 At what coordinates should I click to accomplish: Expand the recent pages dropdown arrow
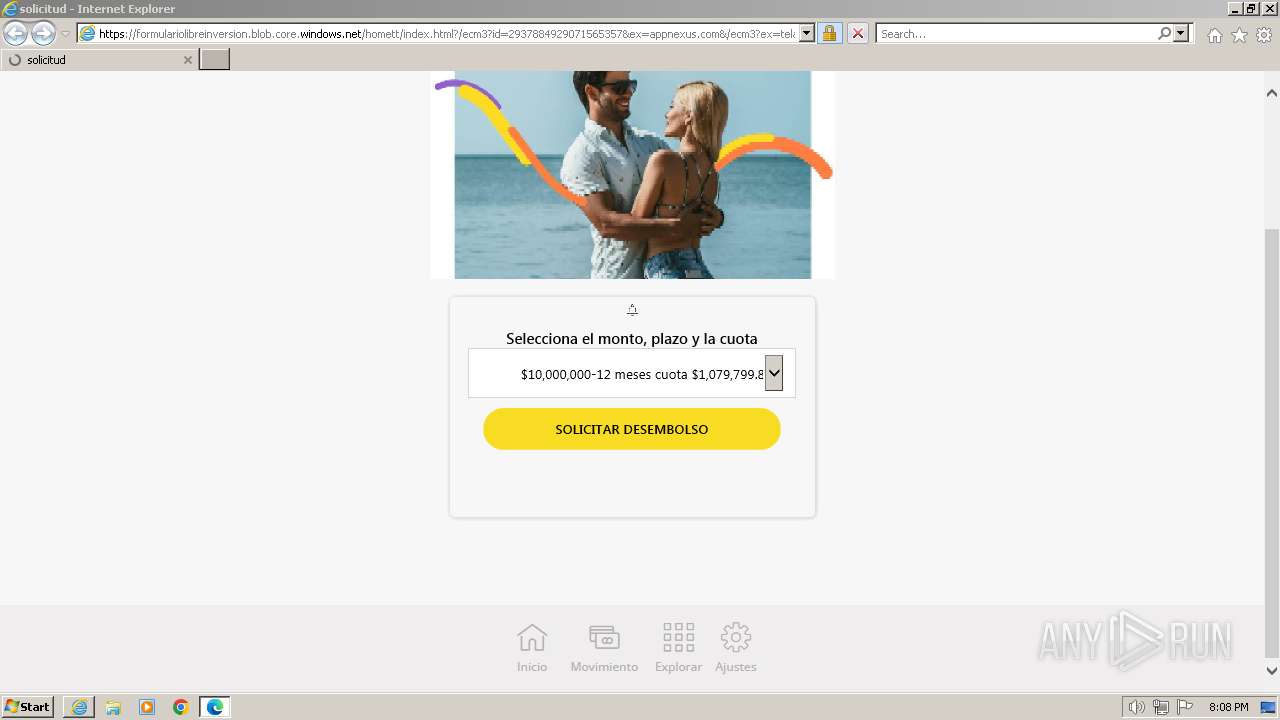pos(65,33)
